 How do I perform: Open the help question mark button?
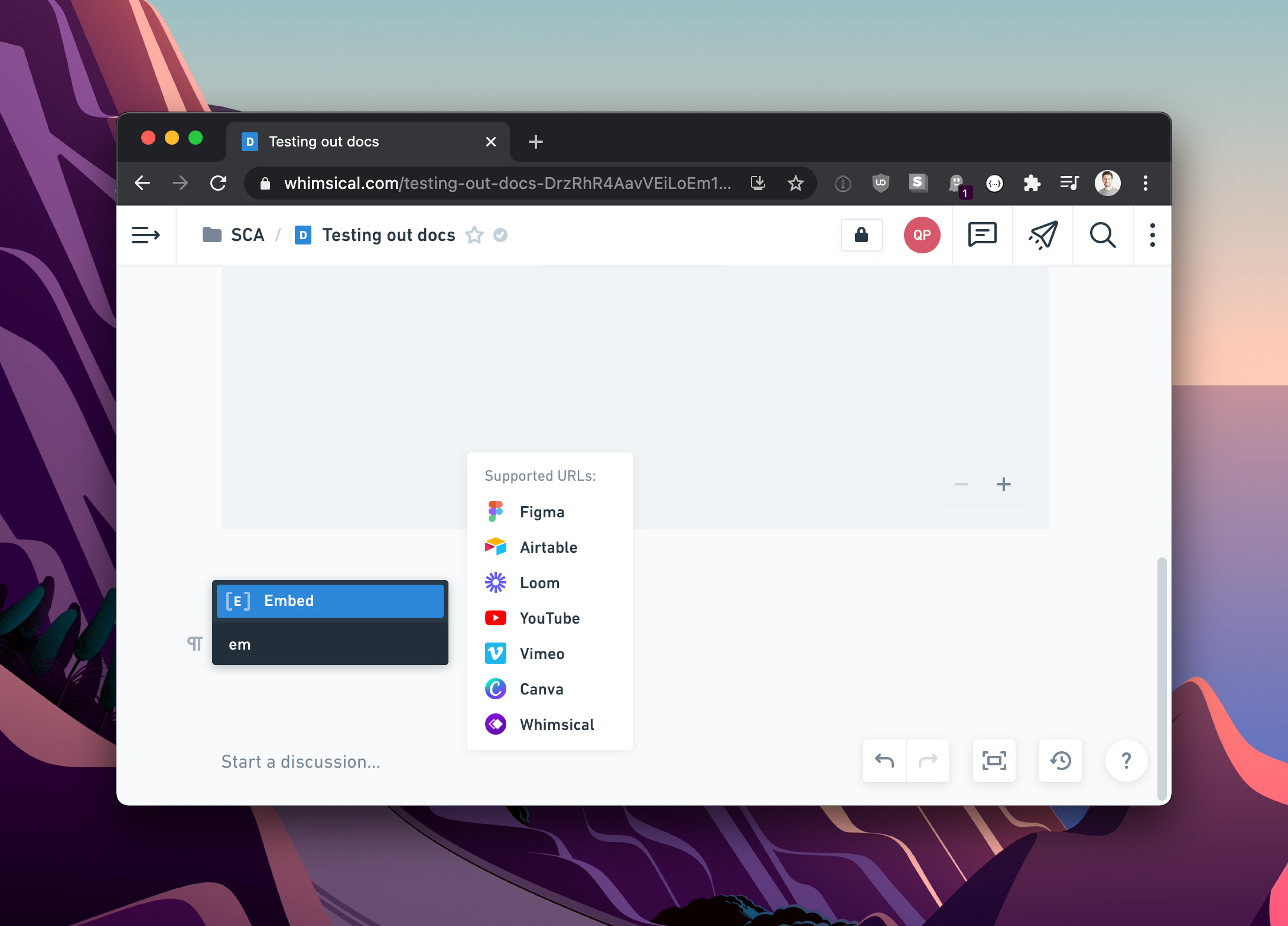tap(1127, 761)
